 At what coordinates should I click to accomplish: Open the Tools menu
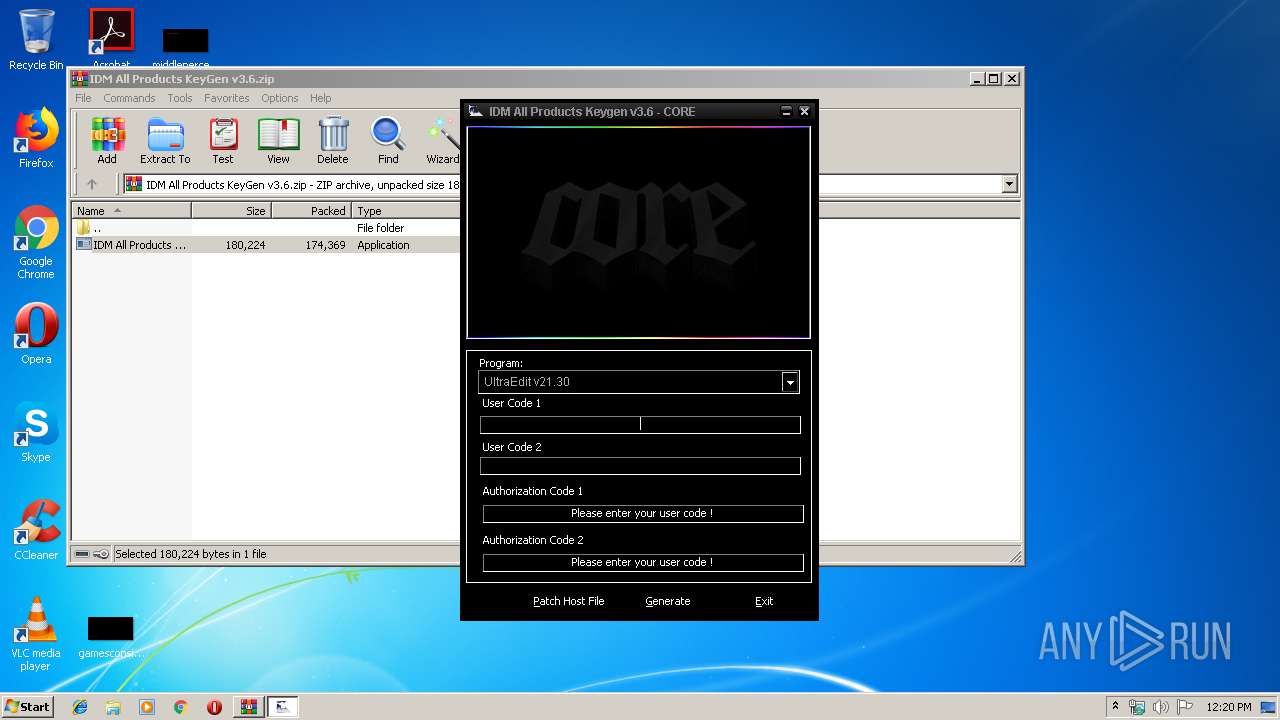(180, 98)
